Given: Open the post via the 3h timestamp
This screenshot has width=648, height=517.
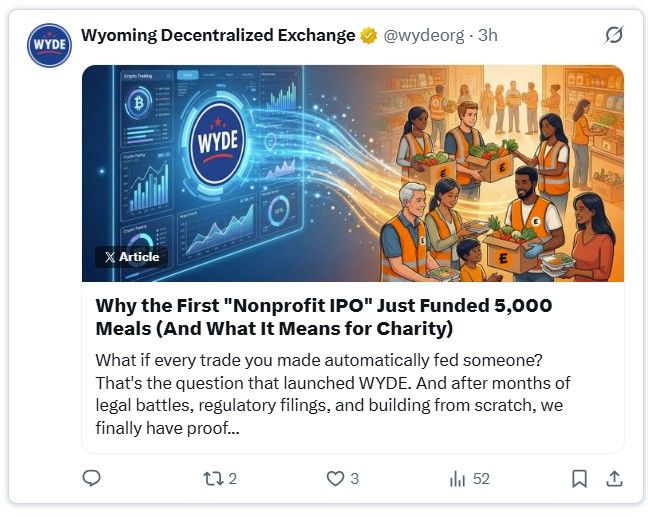Looking at the screenshot, I should [x=488, y=36].
